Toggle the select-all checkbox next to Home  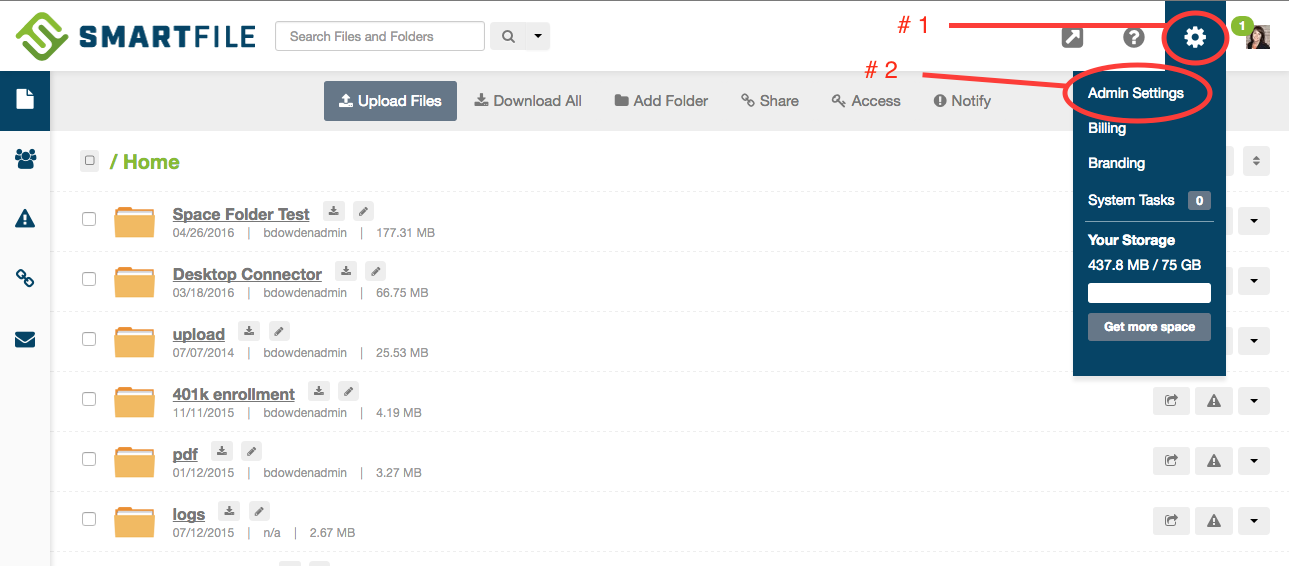click(89, 161)
